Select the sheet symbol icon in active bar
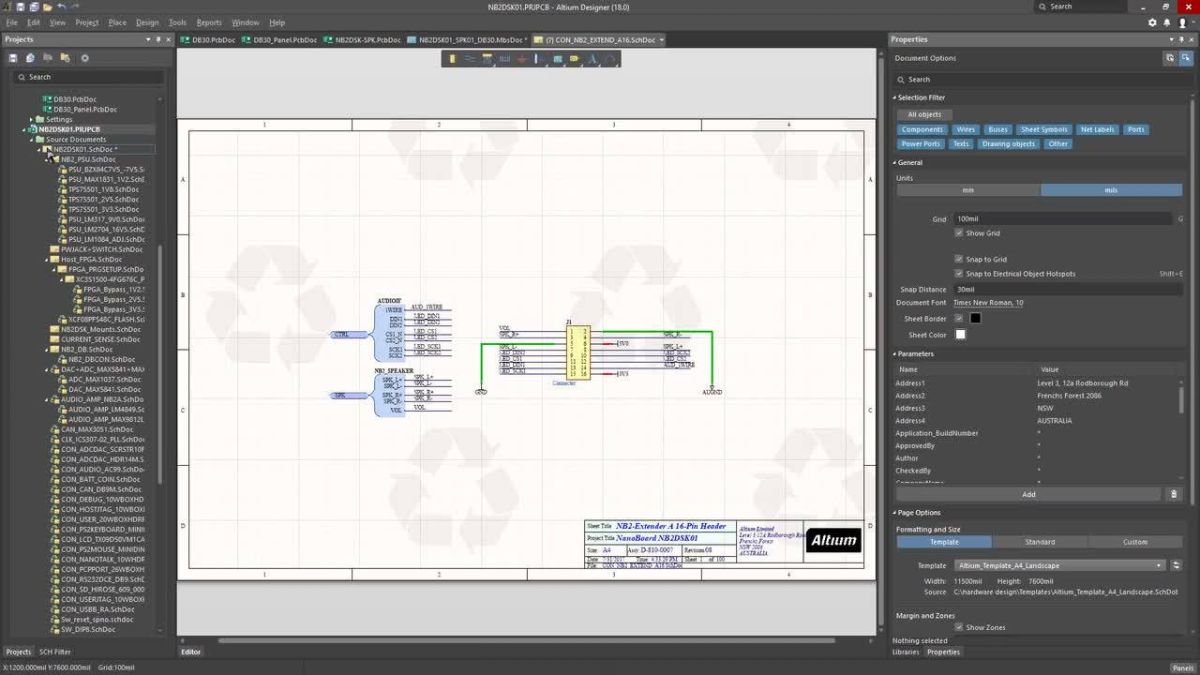Image resolution: width=1200 pixels, height=675 pixels. point(557,59)
